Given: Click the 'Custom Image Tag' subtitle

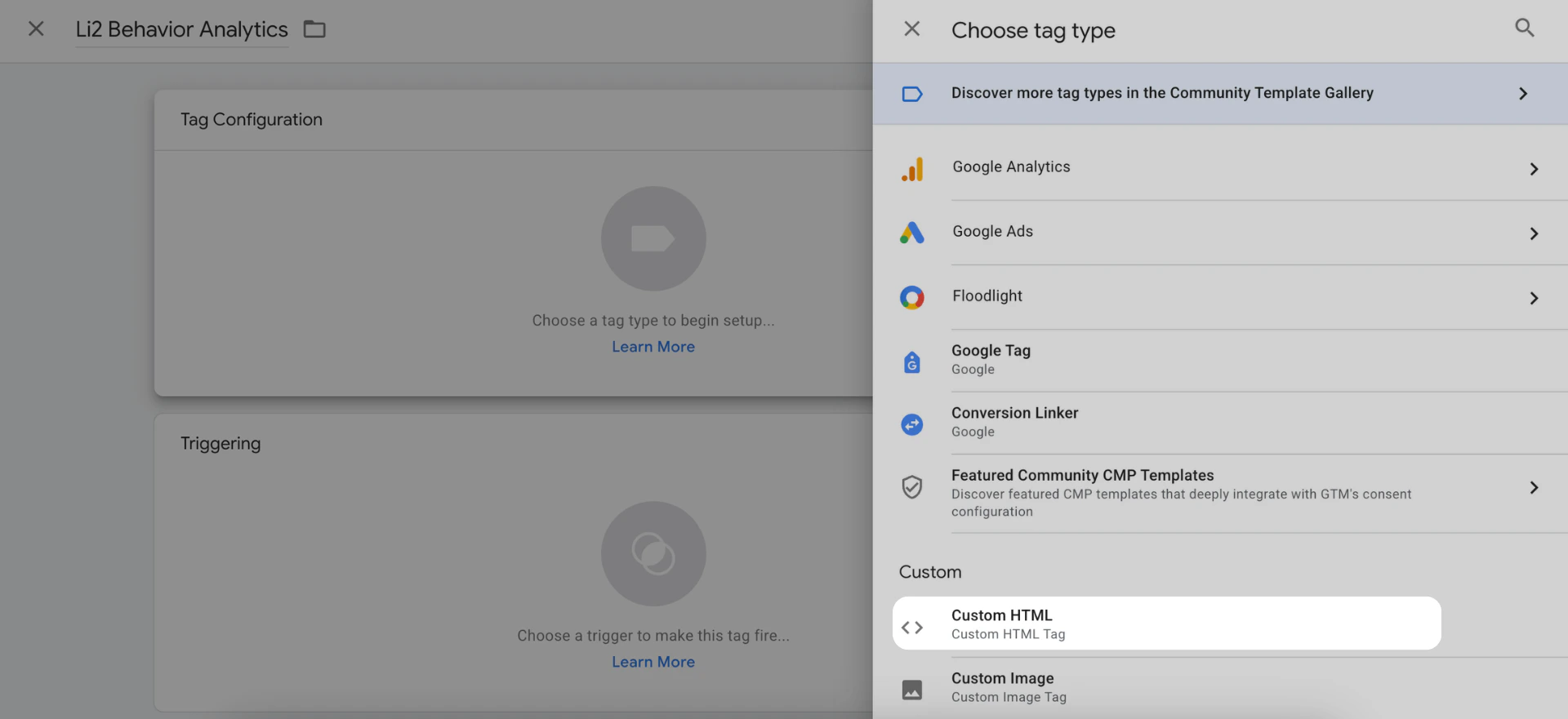Looking at the screenshot, I should coord(1009,697).
